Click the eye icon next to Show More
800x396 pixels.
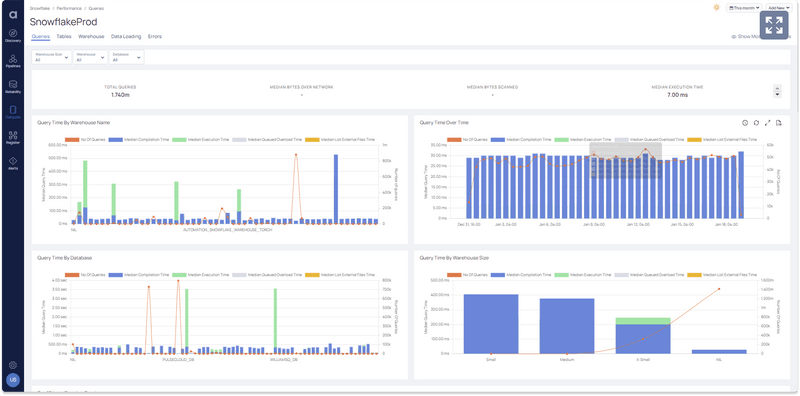(x=734, y=37)
